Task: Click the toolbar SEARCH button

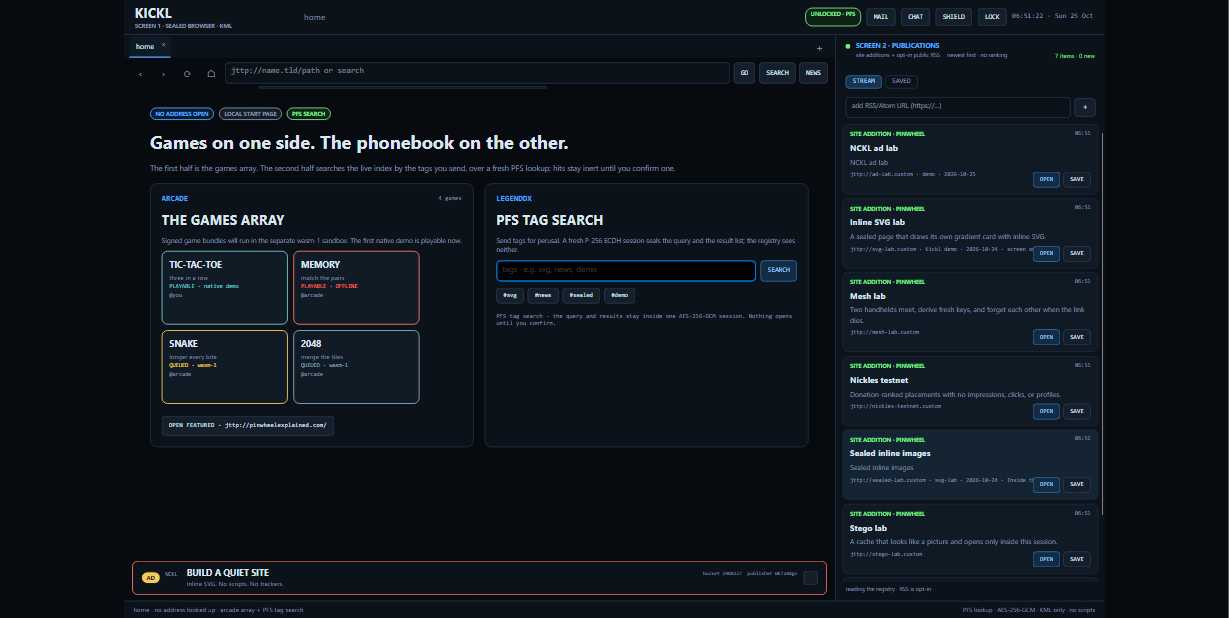Action: (777, 73)
